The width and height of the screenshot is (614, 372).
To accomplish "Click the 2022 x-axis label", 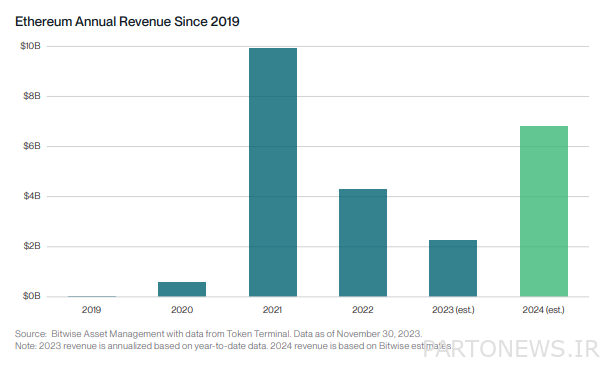I will coord(363,310).
